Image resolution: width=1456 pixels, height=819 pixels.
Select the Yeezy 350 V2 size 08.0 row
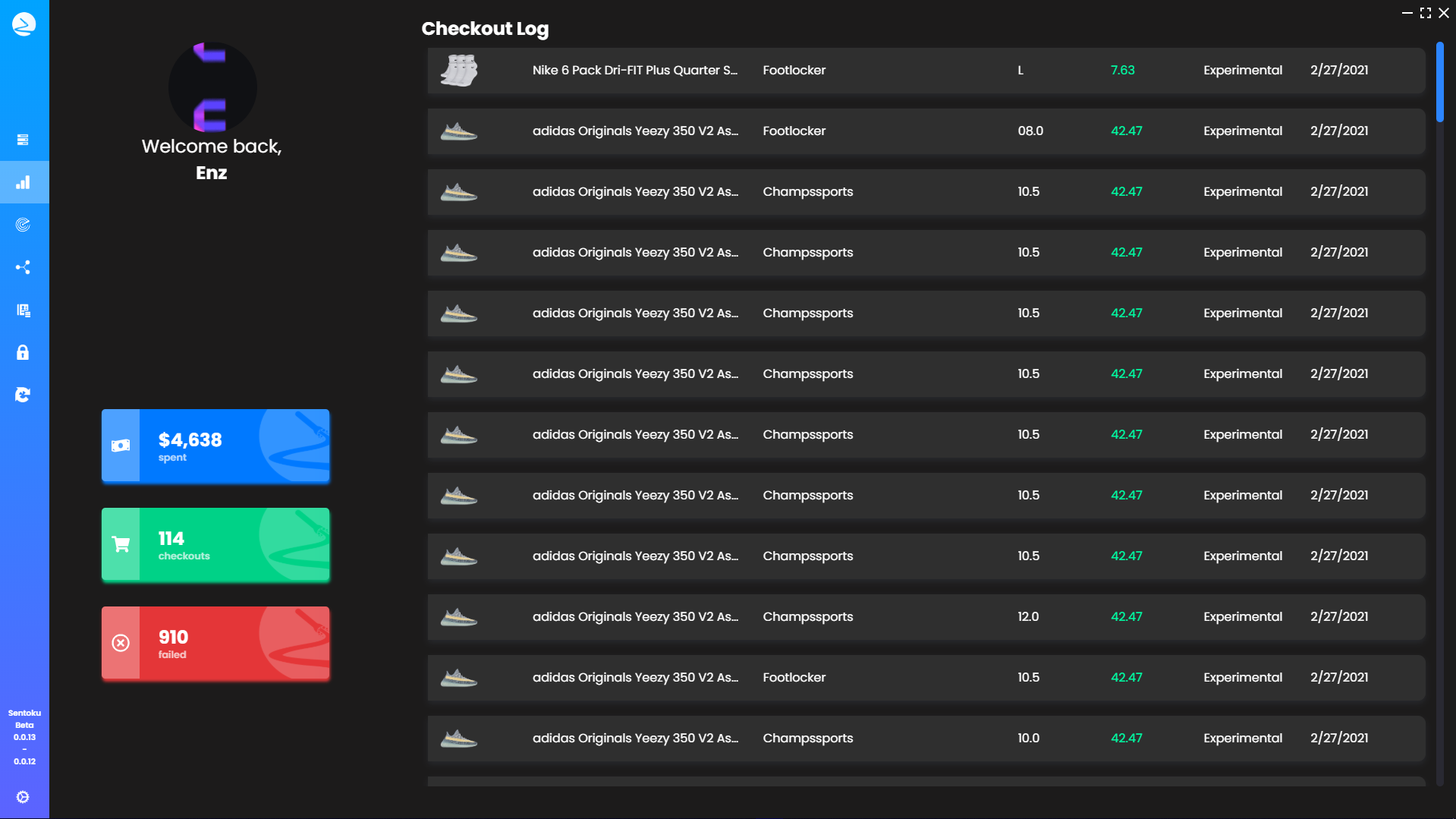(926, 131)
